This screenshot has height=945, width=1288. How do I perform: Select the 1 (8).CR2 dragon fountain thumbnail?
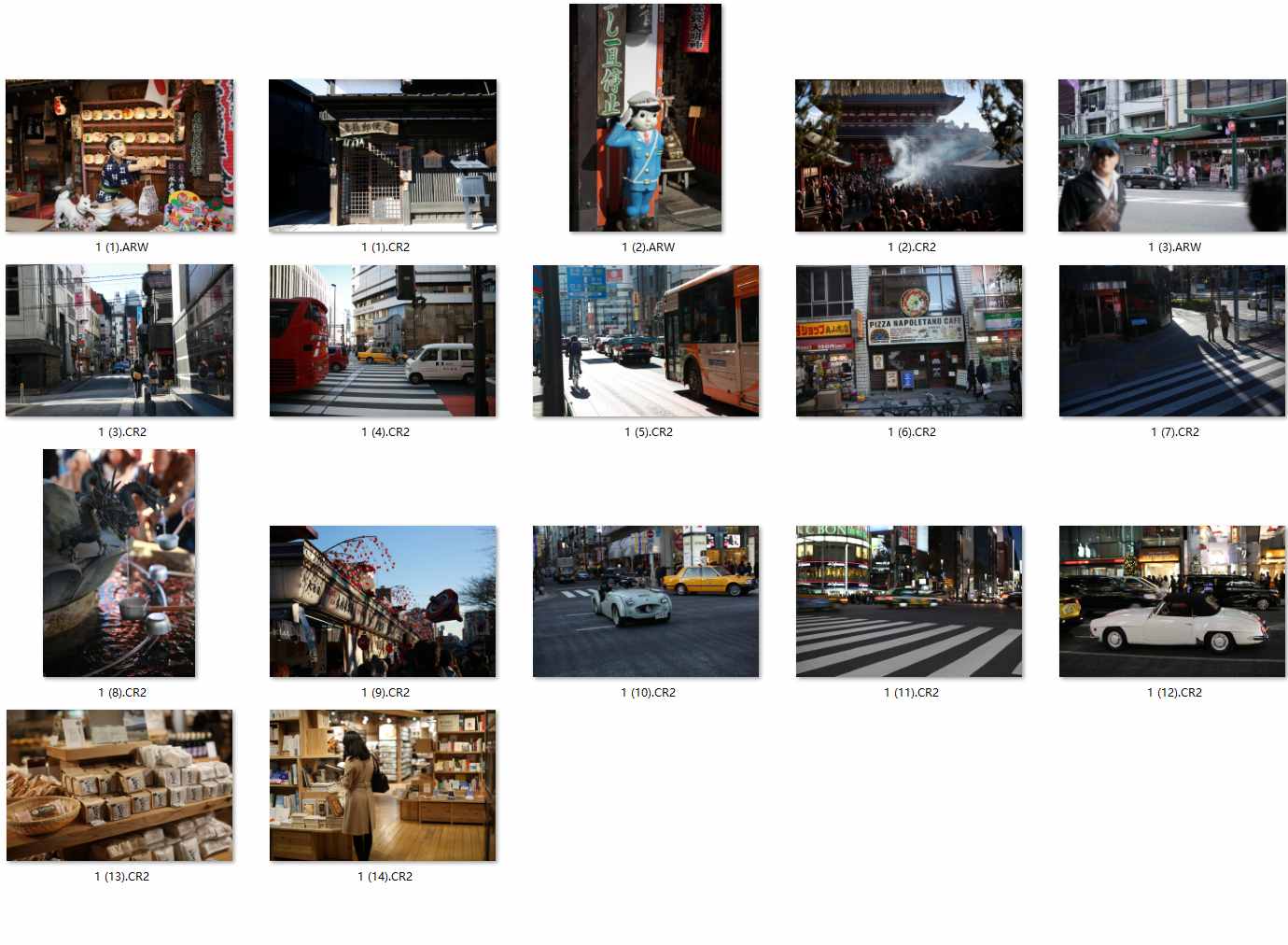click(119, 563)
